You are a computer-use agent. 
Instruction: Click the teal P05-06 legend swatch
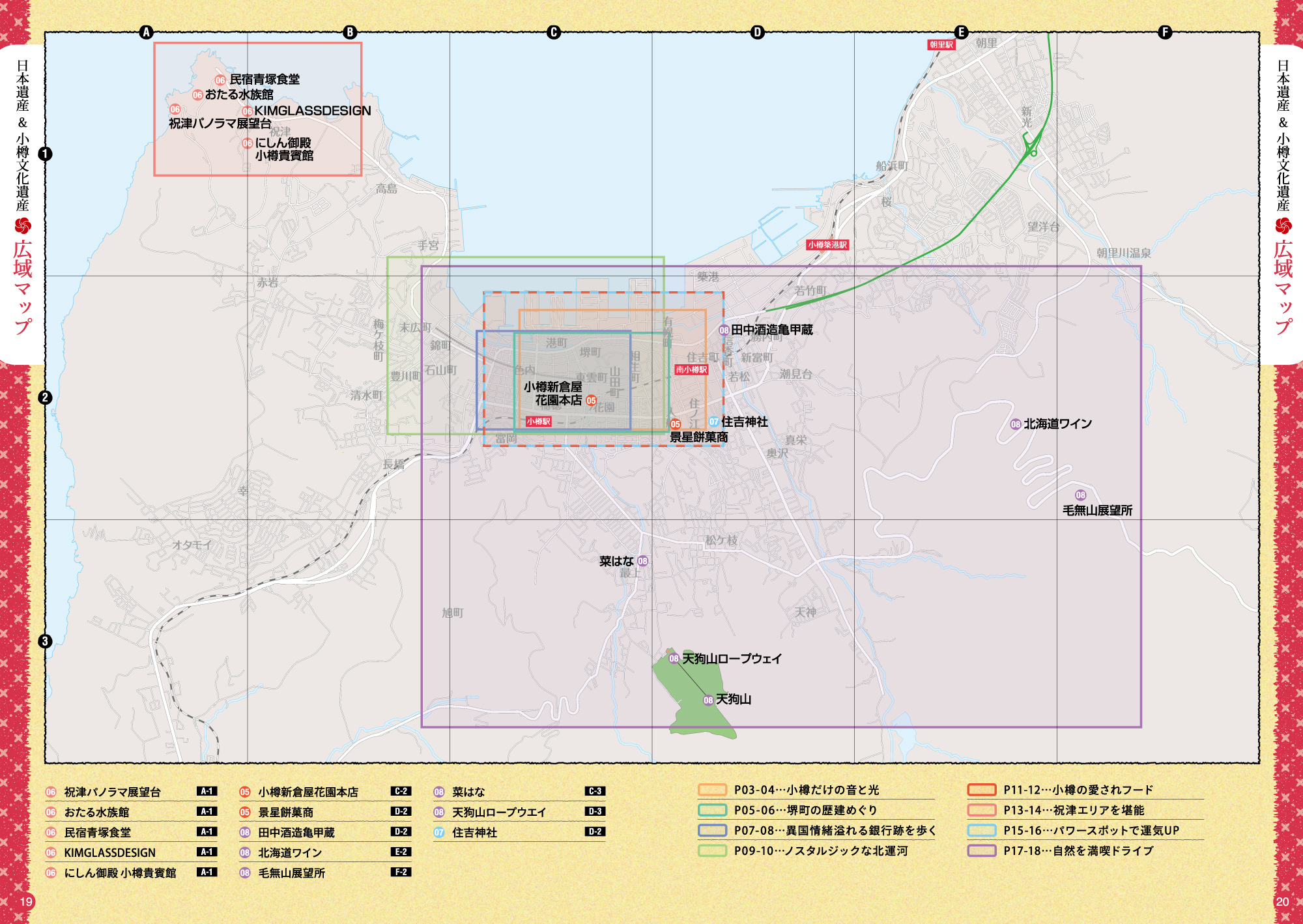[712, 810]
